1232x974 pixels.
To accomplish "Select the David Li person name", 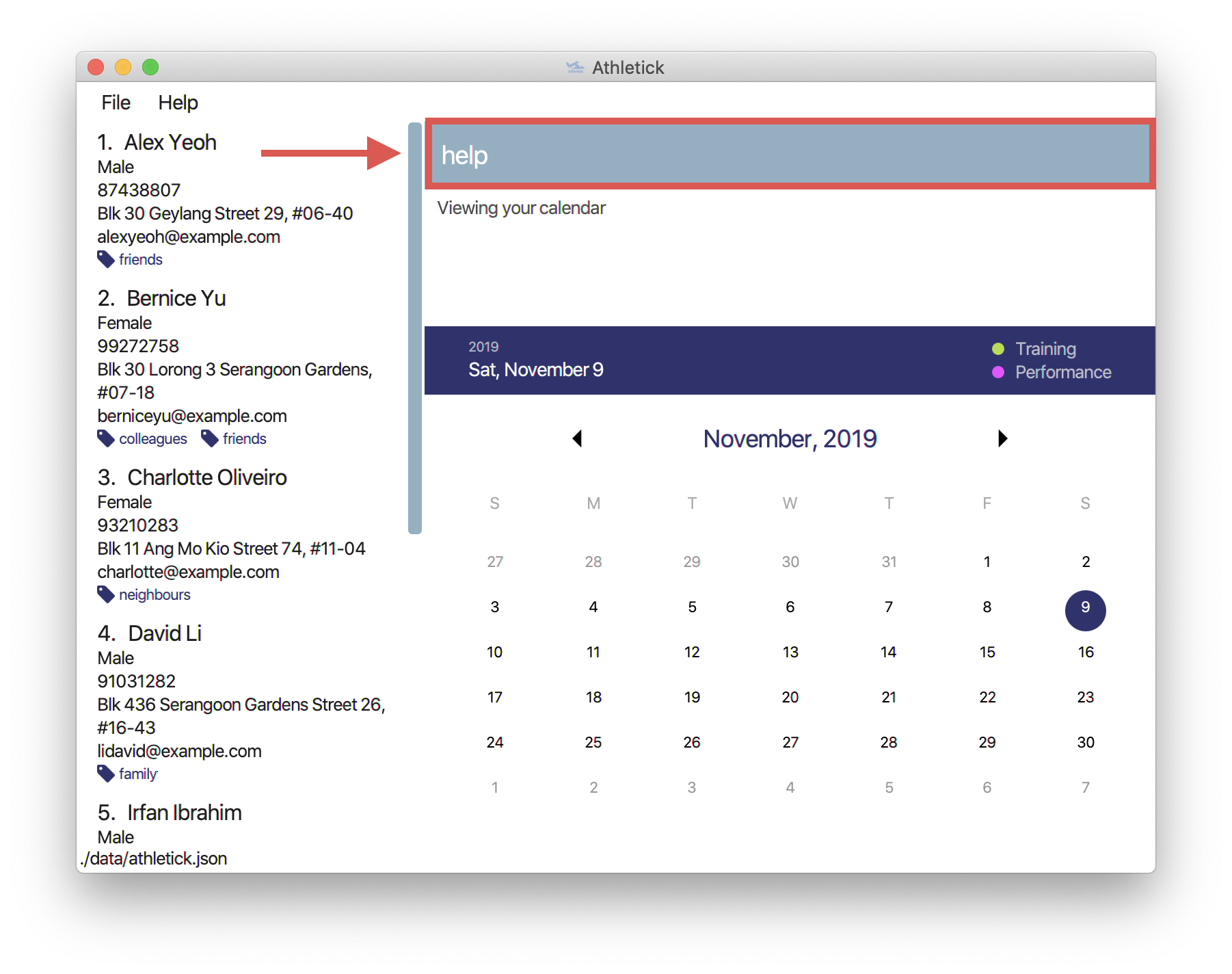I will click(x=165, y=633).
